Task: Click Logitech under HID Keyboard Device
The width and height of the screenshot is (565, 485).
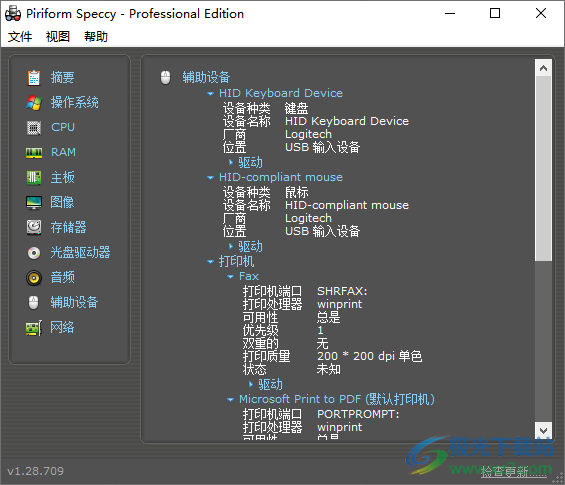Action: point(308,134)
